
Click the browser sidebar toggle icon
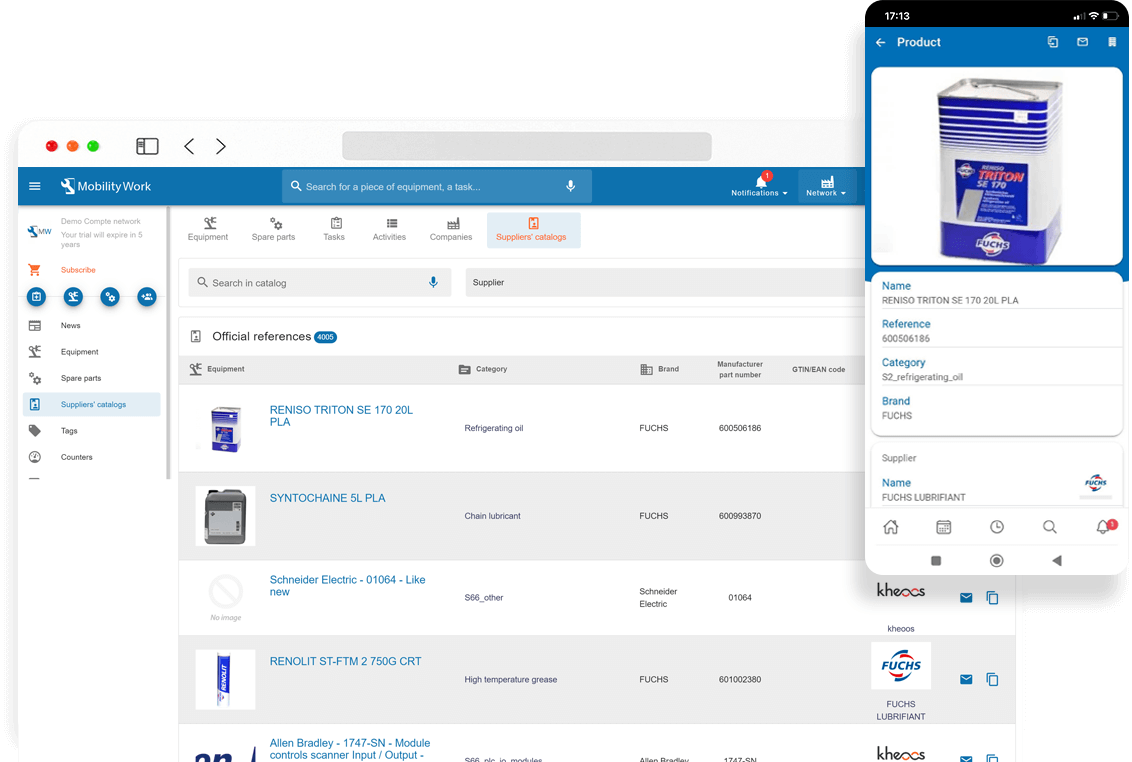point(147,147)
